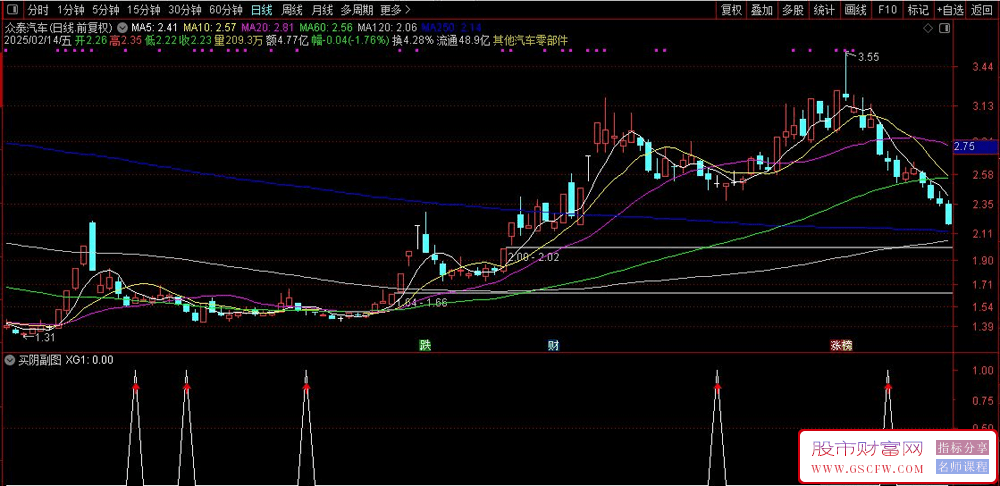Click the 2.11 price axis label
1000x486 pixels.
click(984, 234)
